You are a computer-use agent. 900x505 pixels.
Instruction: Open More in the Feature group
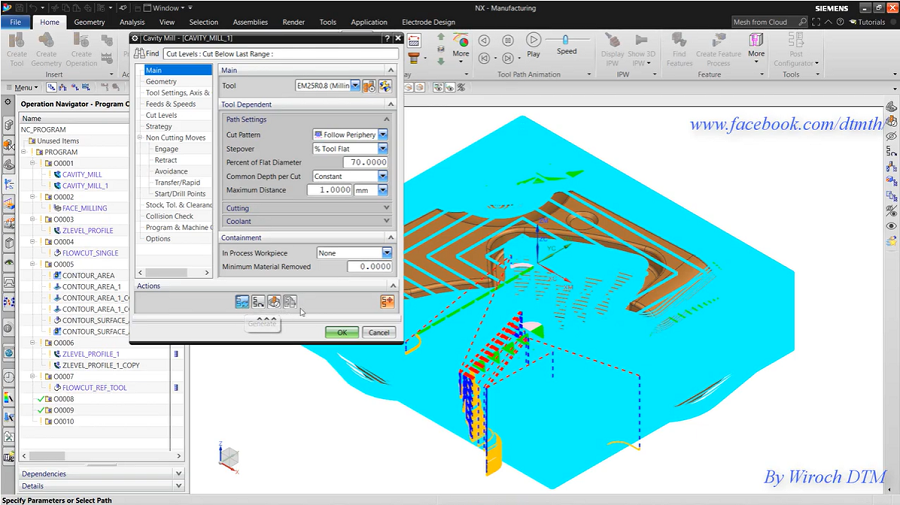point(756,46)
